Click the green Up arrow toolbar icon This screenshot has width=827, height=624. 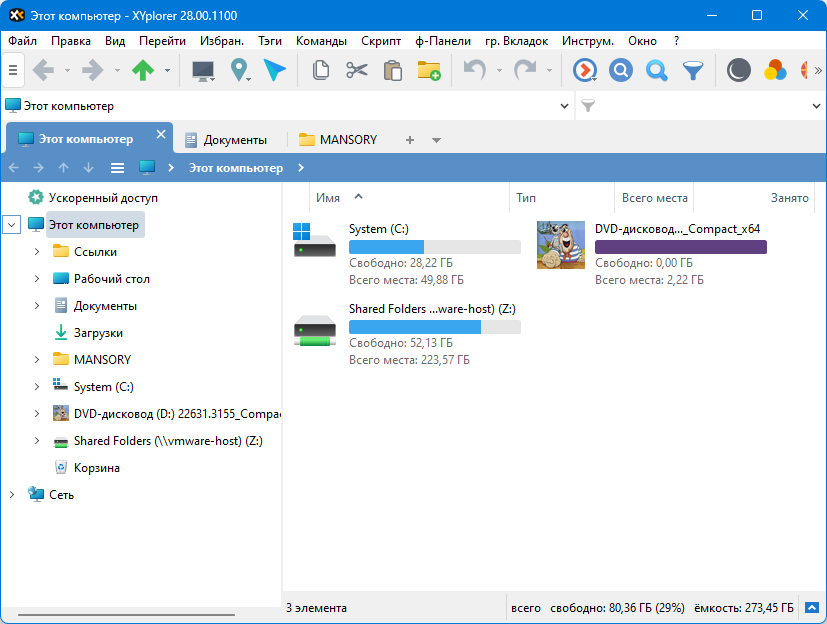[x=144, y=70]
